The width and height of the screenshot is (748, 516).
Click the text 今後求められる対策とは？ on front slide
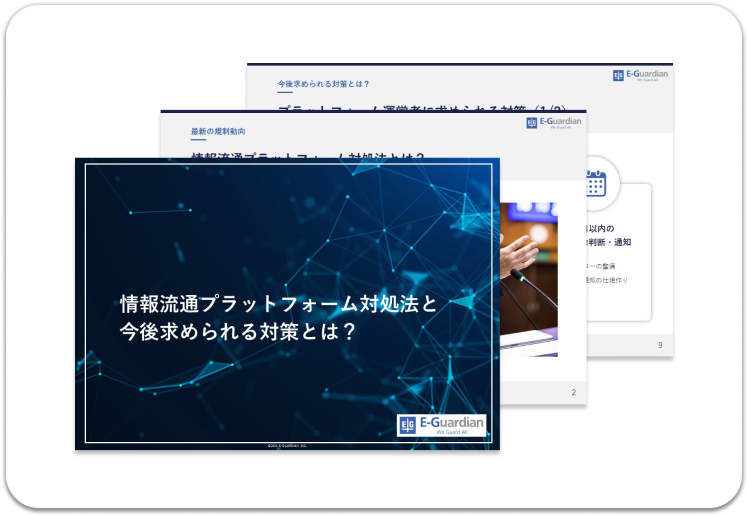coord(238,331)
